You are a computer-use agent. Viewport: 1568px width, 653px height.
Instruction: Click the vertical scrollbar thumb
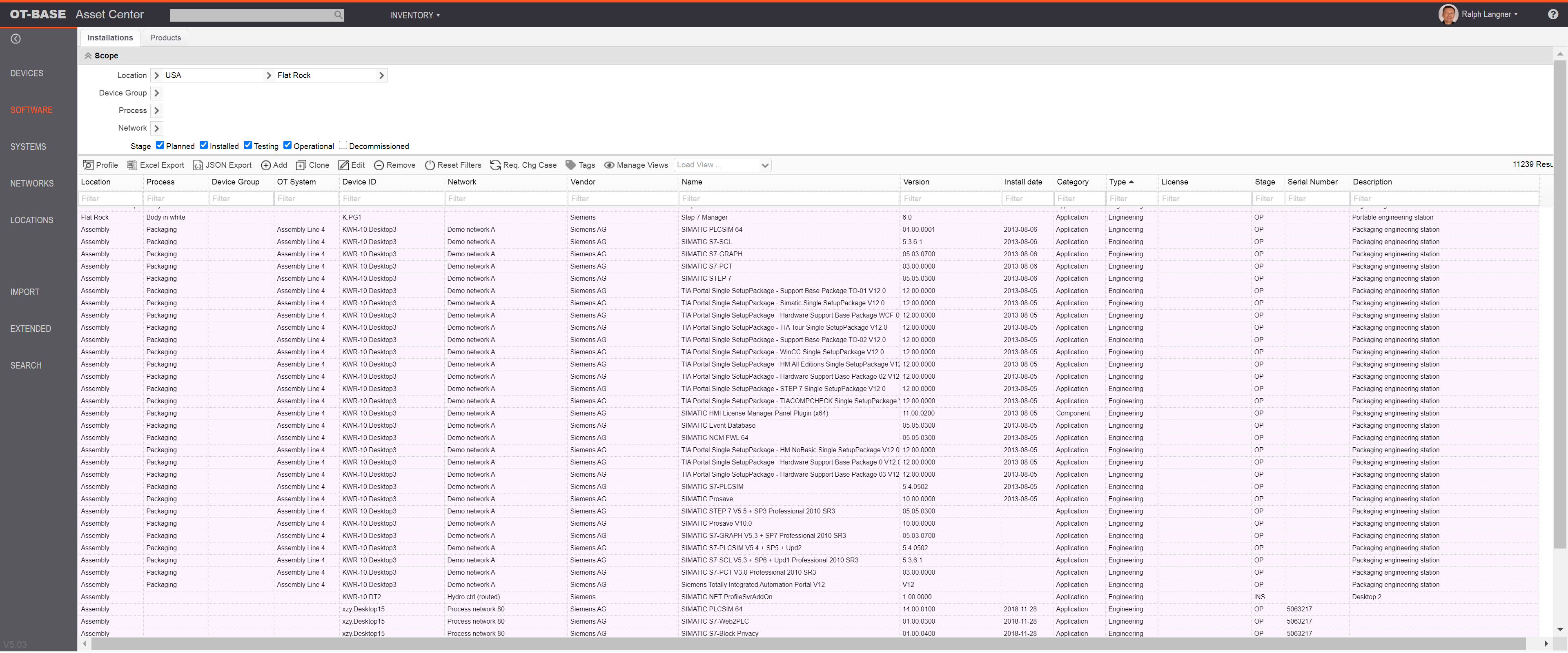click(x=1560, y=304)
